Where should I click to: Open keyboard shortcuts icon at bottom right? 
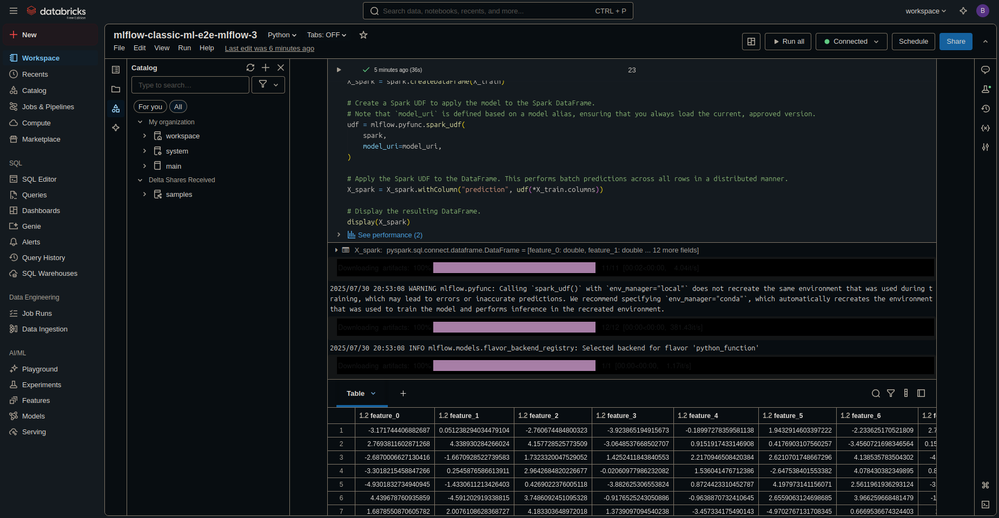985,485
